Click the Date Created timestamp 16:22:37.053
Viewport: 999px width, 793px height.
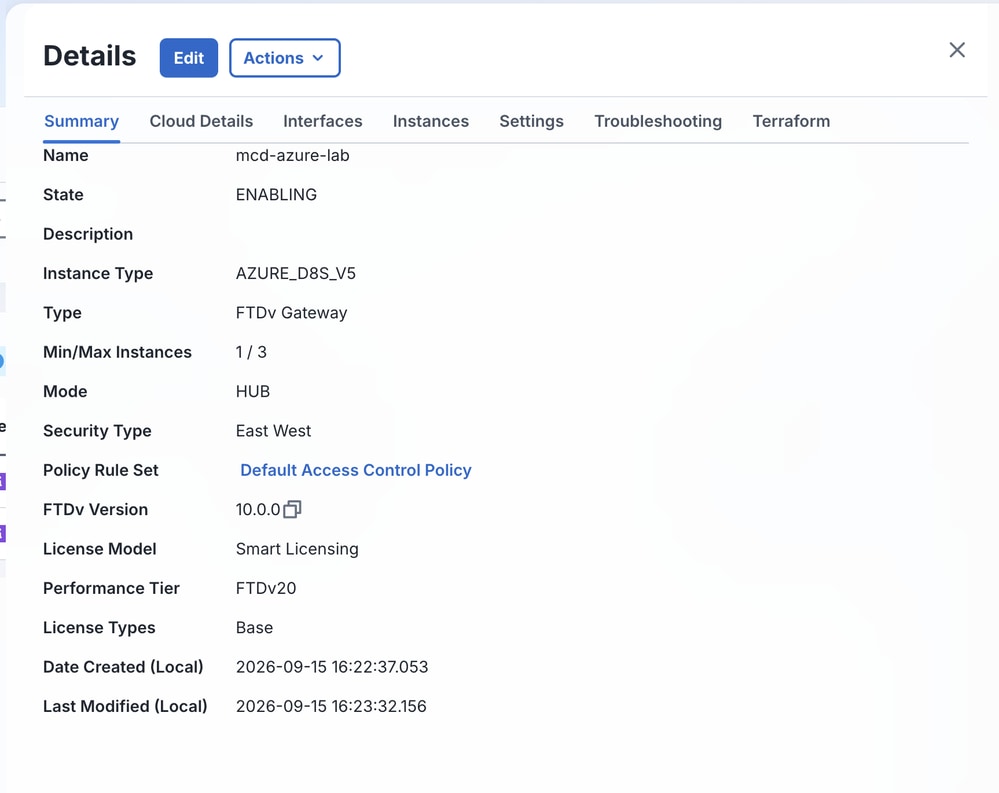(380, 667)
